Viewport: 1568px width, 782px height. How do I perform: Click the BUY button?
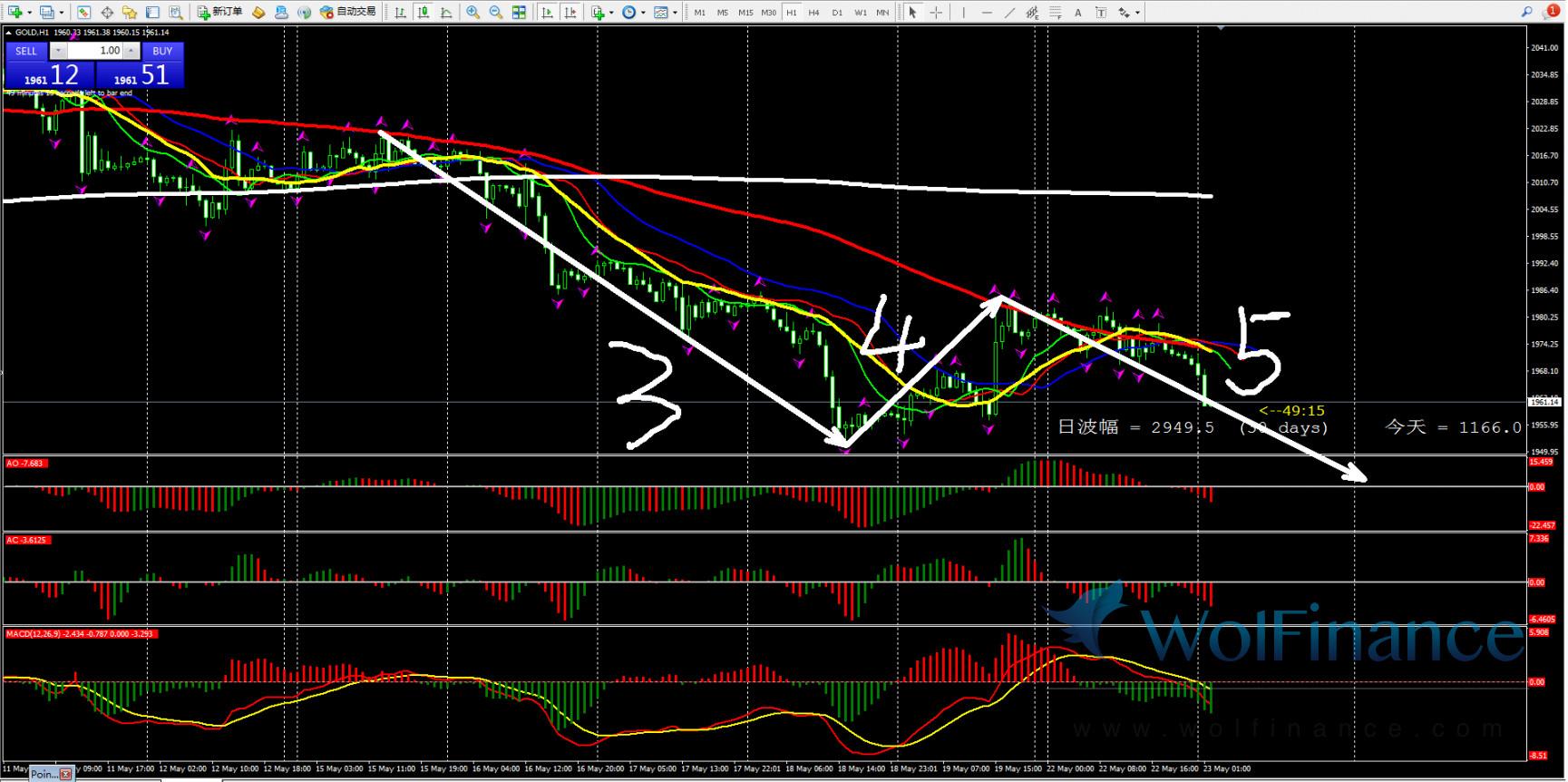pos(162,51)
